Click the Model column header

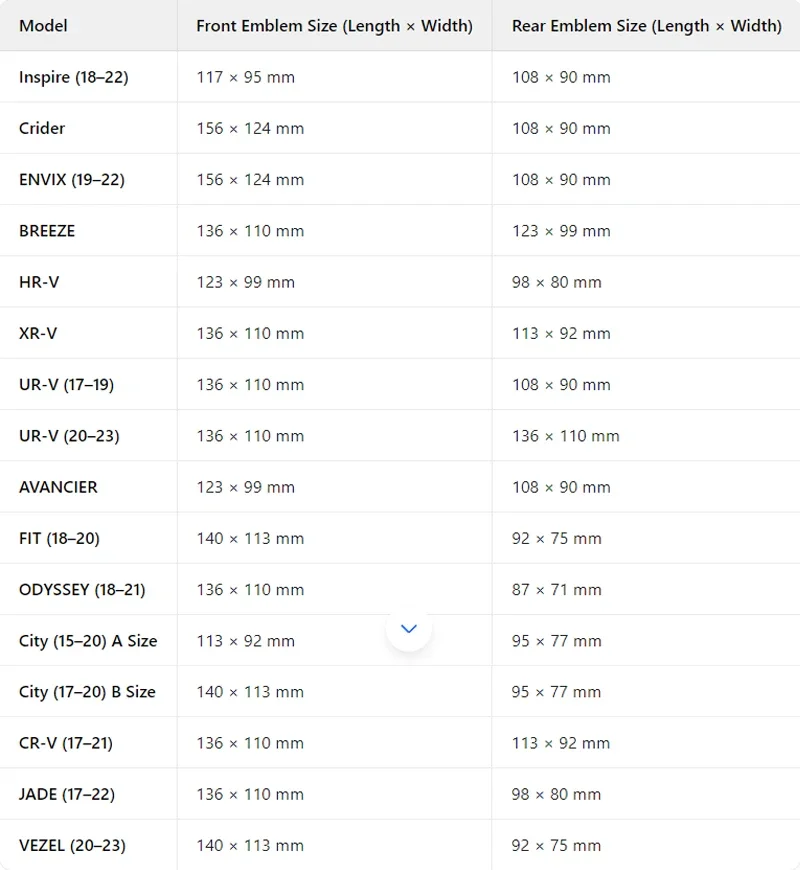[43, 26]
